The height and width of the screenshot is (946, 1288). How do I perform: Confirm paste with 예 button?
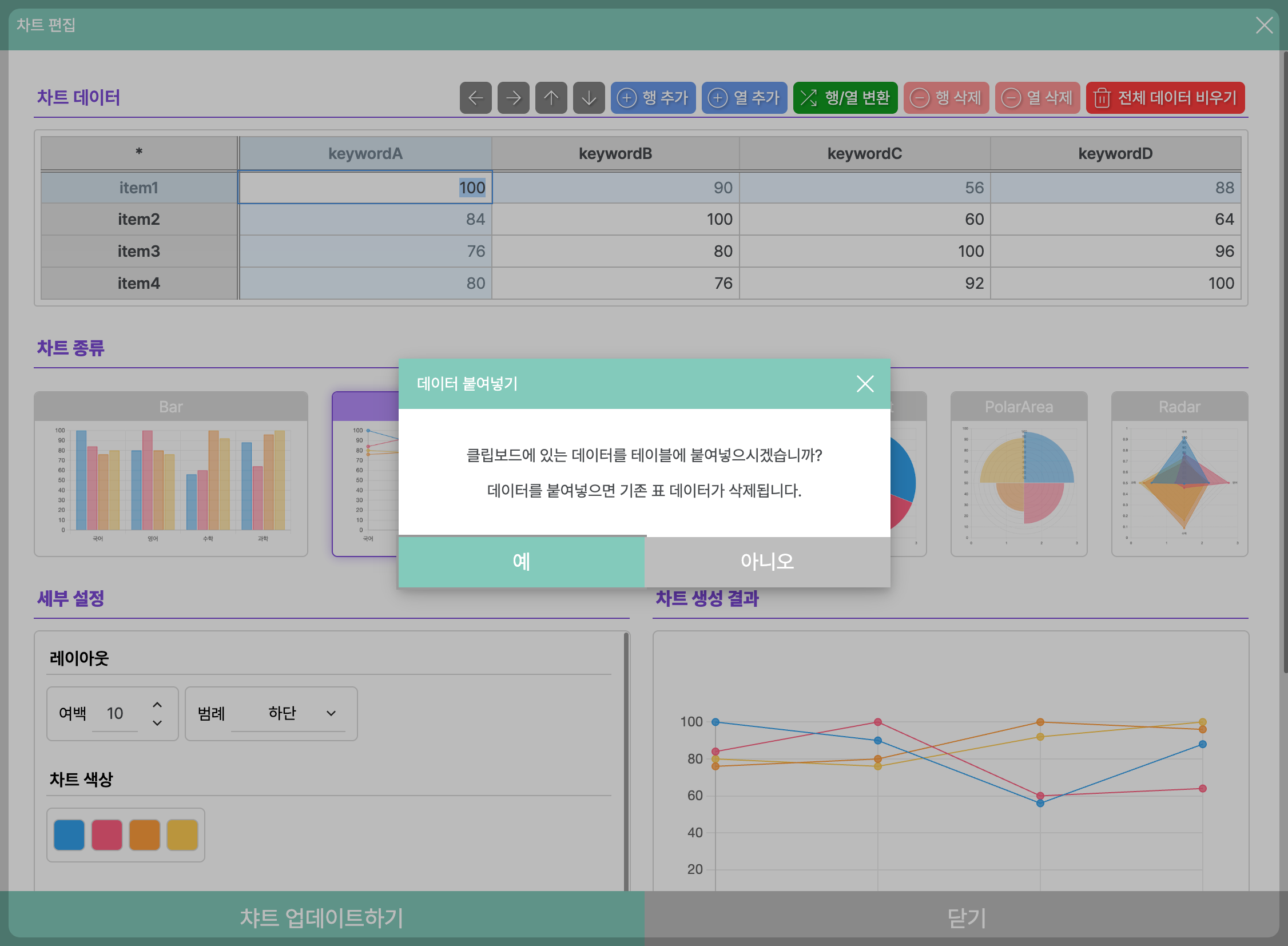(x=521, y=561)
